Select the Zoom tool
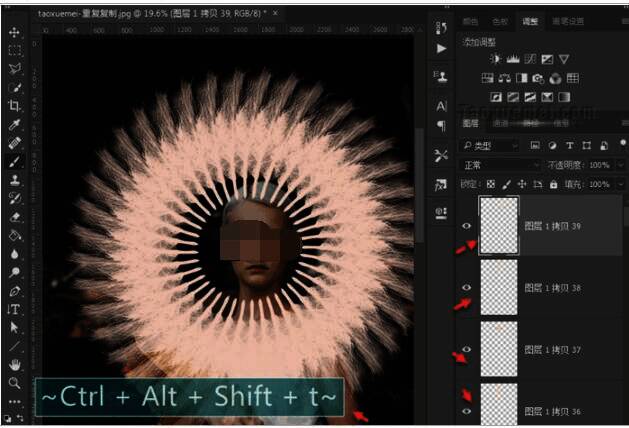Image resolution: width=629 pixels, height=428 pixels. pos(14,382)
